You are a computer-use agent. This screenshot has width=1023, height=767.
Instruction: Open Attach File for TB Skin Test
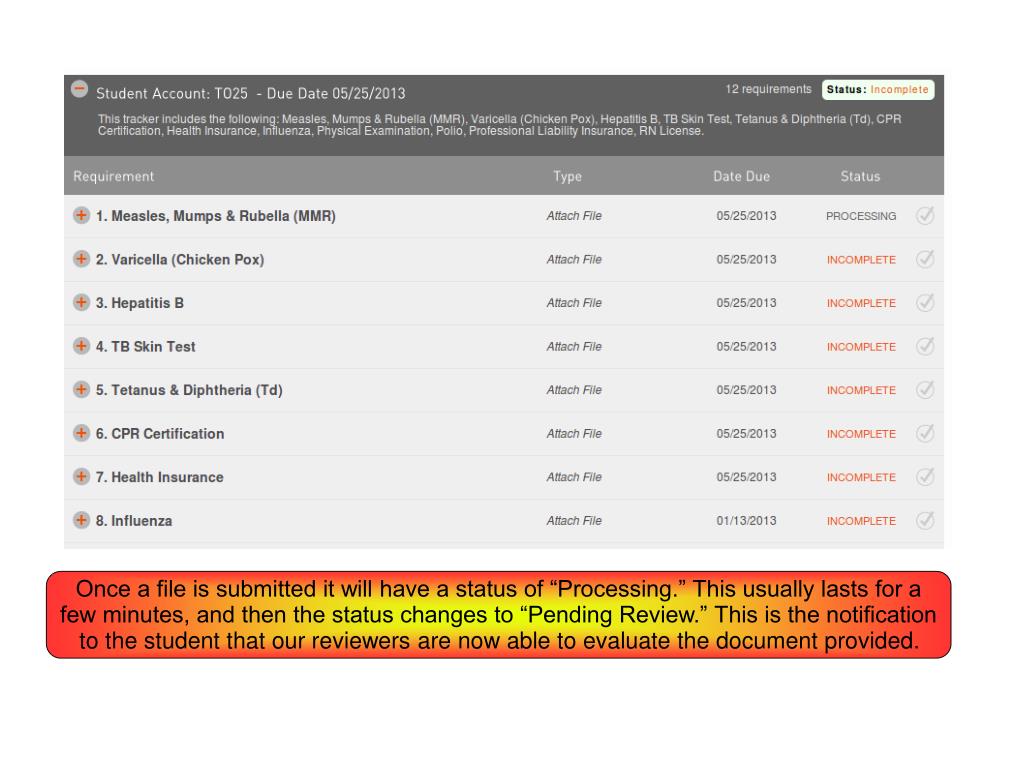[574, 347]
